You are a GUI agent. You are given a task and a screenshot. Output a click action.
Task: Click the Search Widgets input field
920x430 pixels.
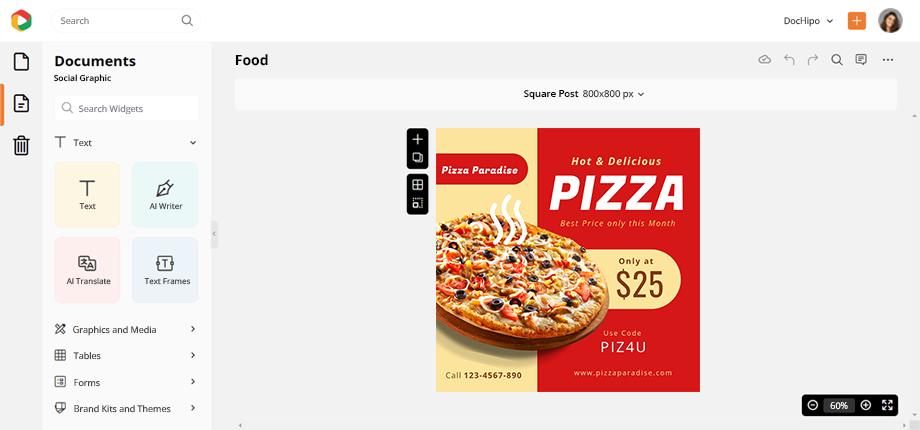coord(126,109)
